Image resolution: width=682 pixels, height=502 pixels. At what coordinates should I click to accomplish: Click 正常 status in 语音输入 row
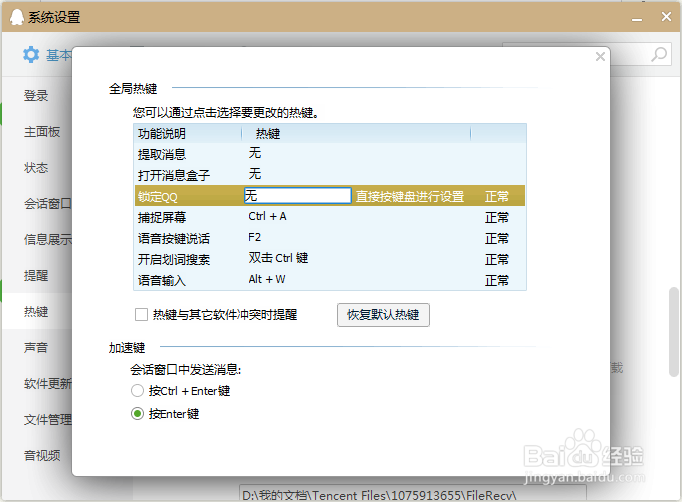pyautogui.click(x=497, y=280)
